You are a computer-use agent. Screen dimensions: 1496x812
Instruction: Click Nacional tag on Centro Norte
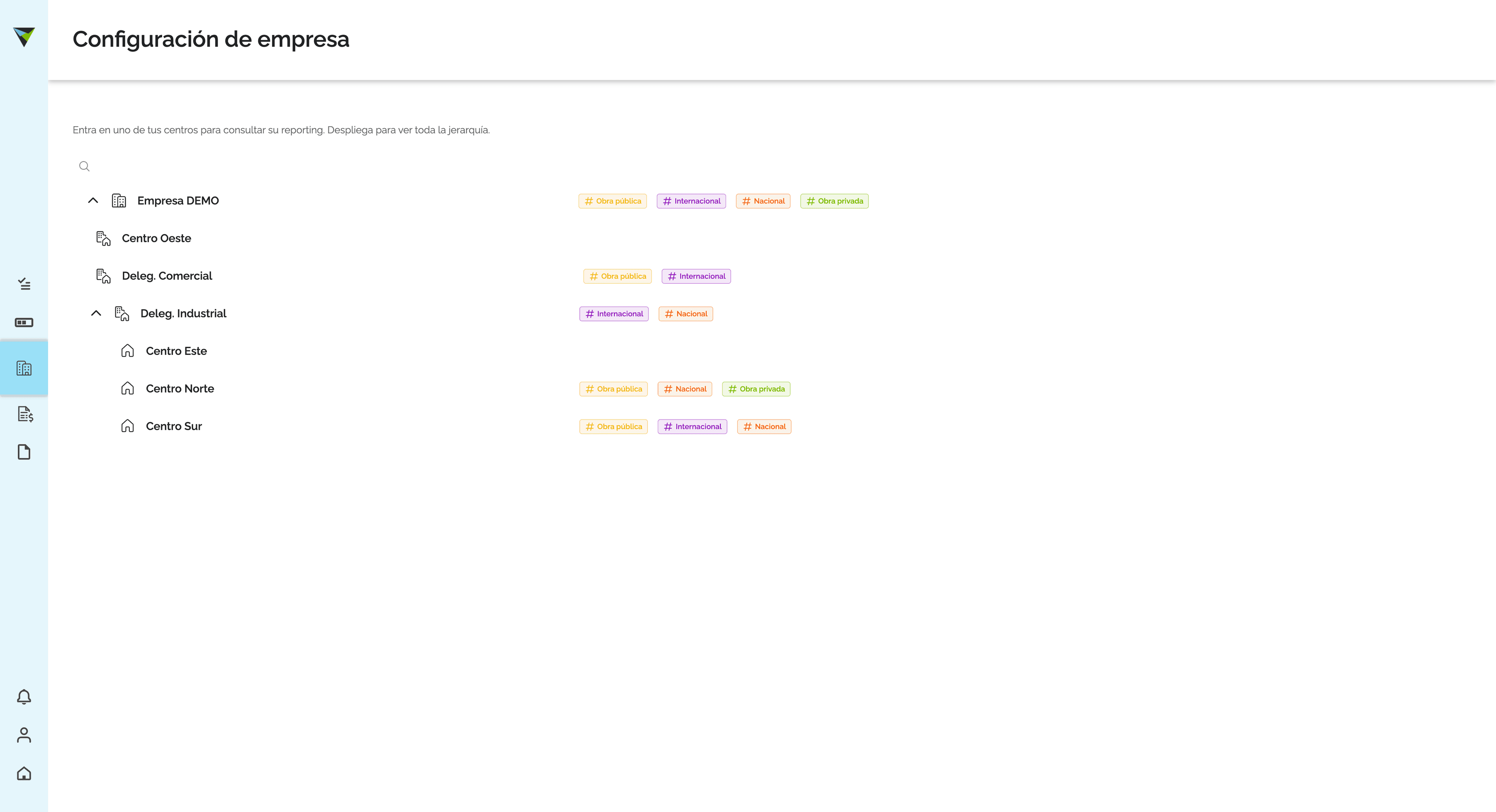click(x=685, y=389)
